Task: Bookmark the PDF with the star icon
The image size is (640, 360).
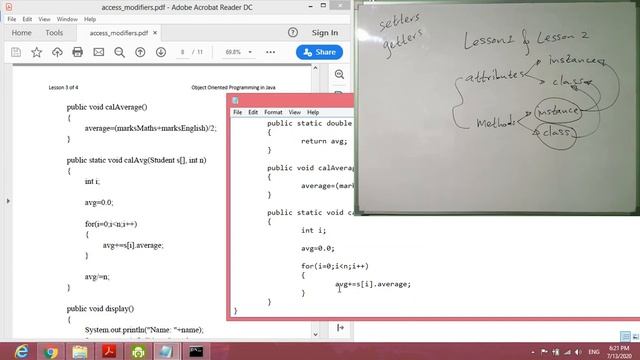Action: point(37,52)
